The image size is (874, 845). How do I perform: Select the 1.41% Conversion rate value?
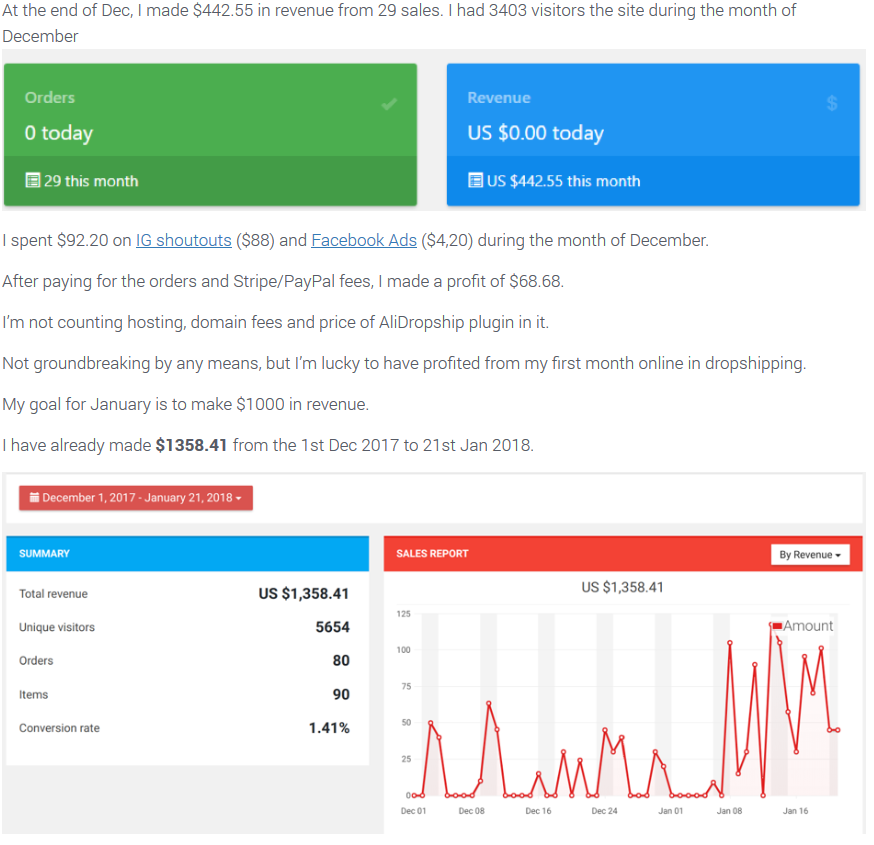pyautogui.click(x=330, y=727)
